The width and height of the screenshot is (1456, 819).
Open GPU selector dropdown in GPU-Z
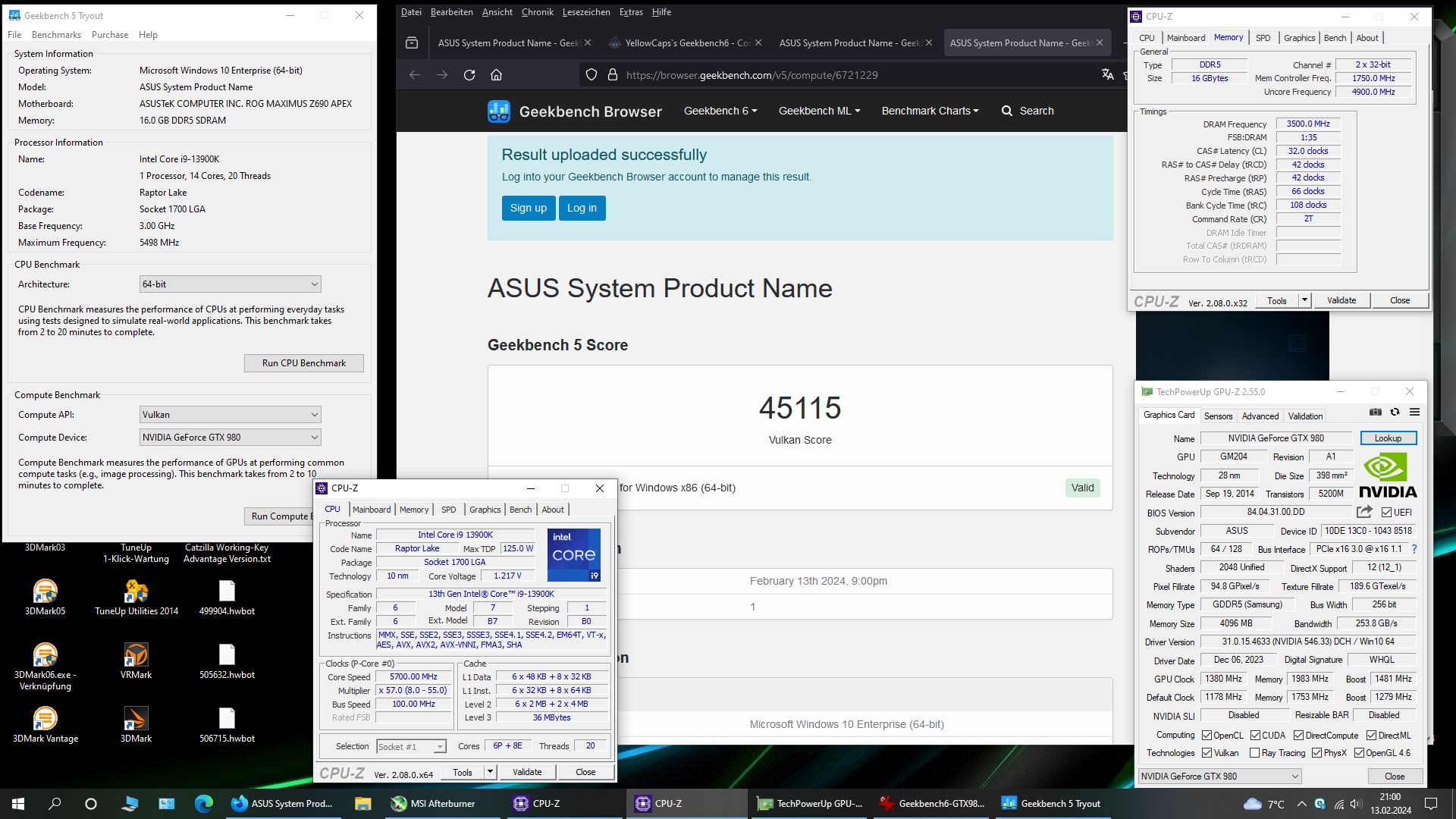pos(1220,777)
